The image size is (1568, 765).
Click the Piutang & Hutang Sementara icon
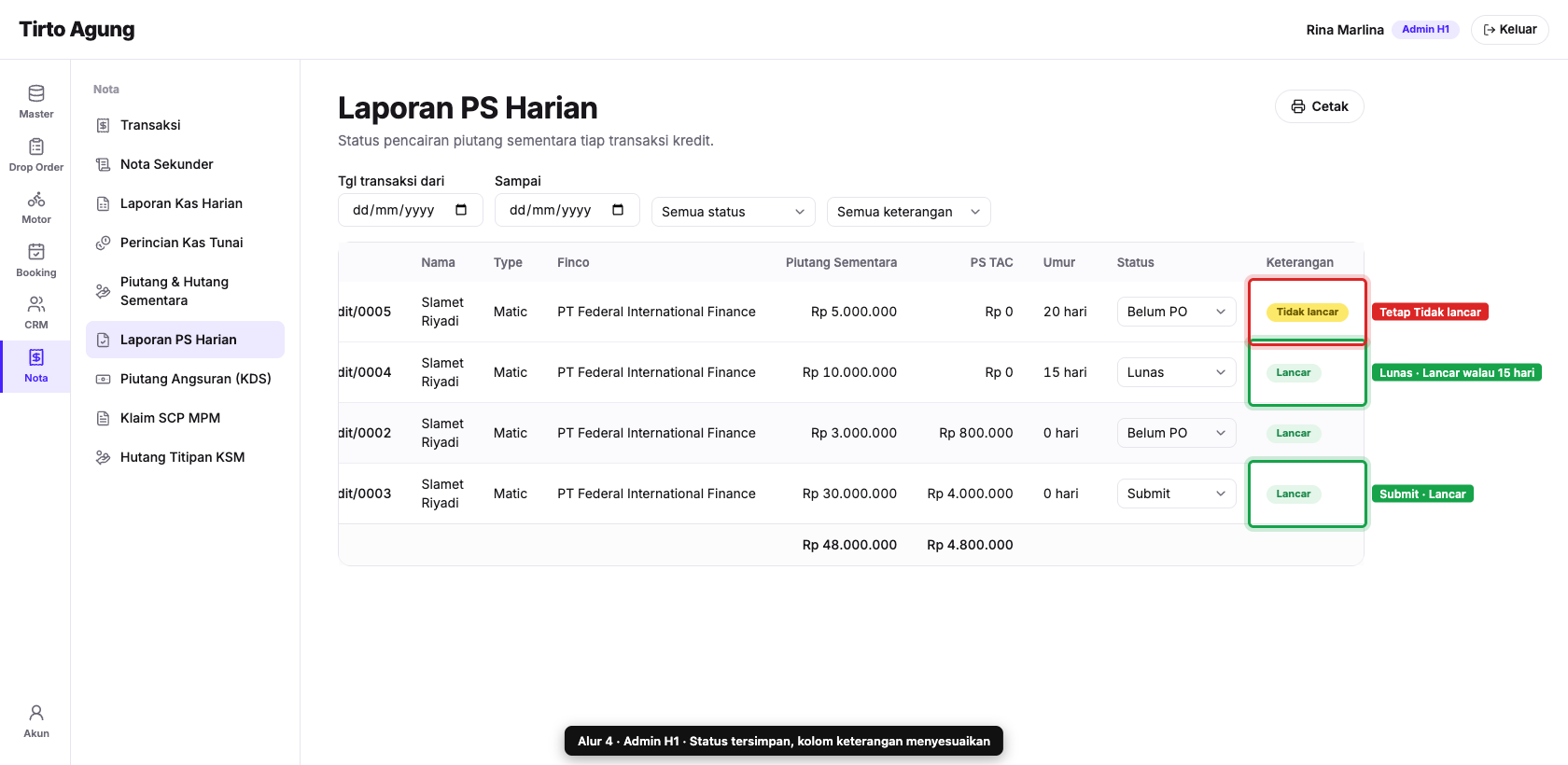[x=104, y=291]
